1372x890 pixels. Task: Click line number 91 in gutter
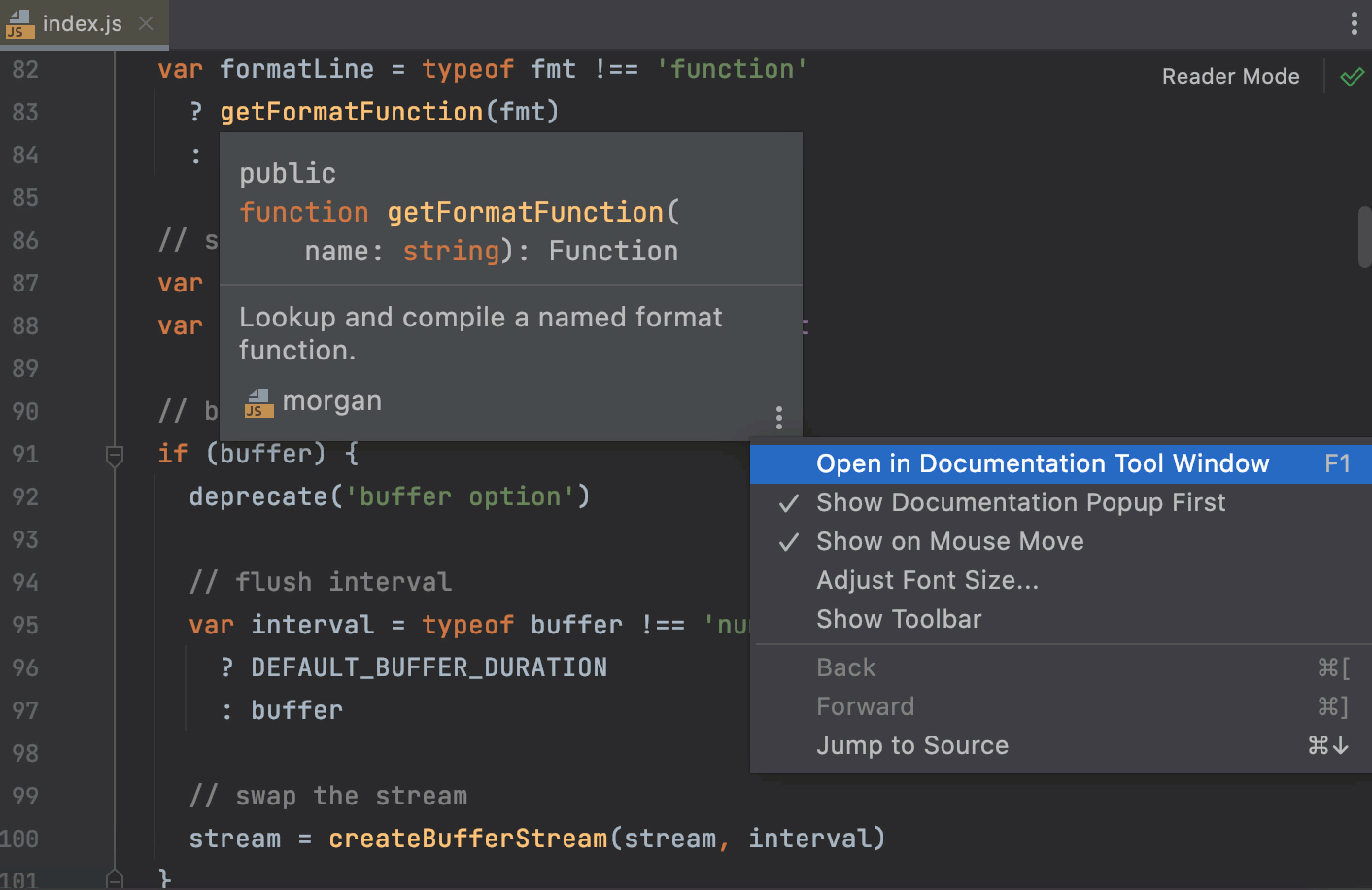point(25,455)
